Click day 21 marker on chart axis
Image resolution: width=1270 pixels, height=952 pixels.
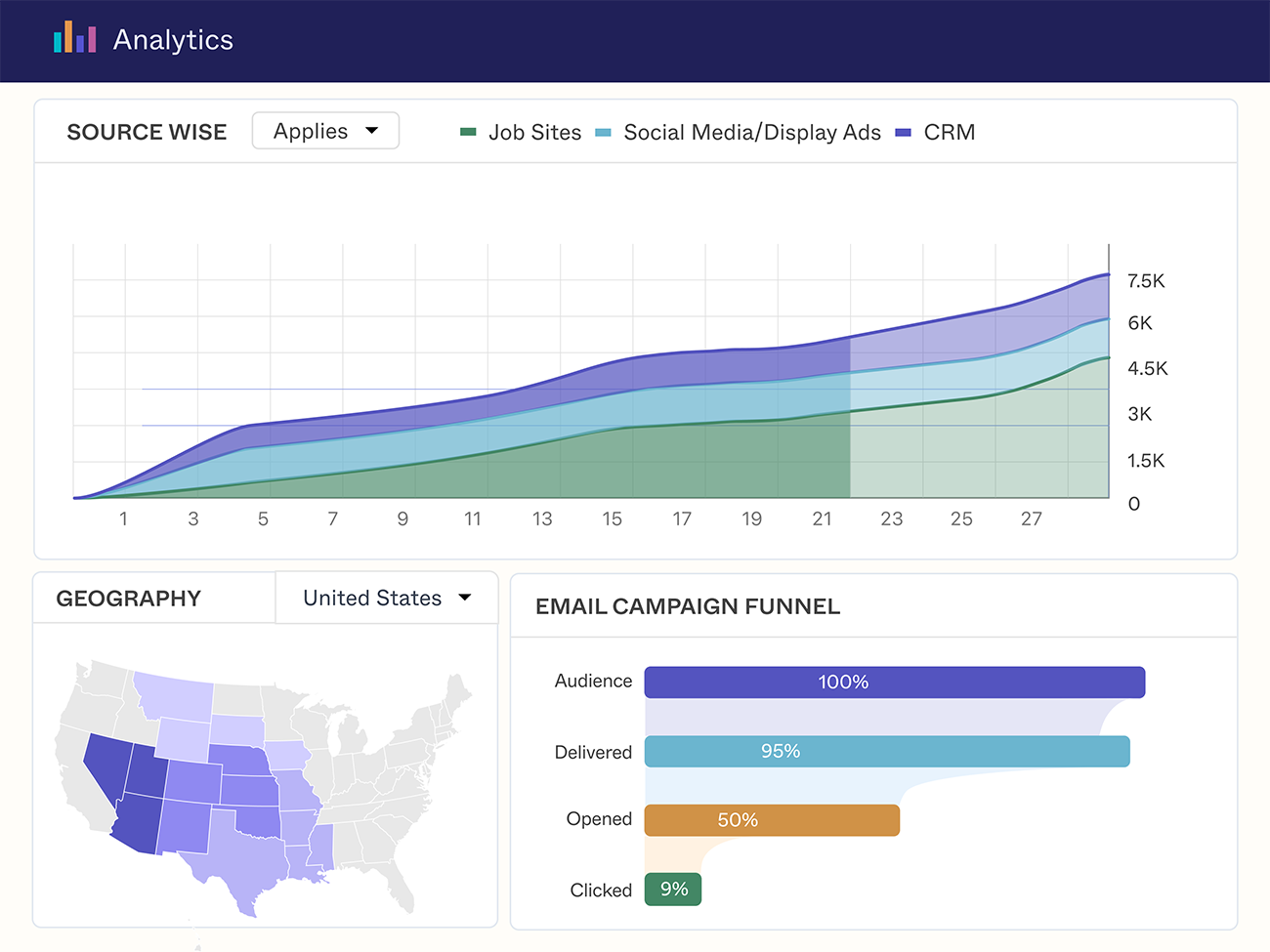822,518
